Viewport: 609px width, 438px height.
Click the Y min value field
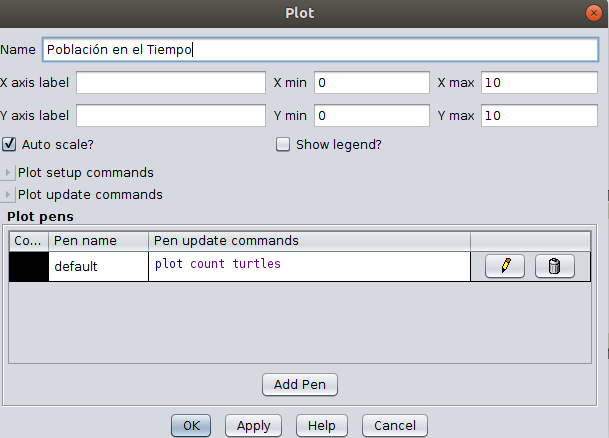pyautogui.click(x=371, y=116)
